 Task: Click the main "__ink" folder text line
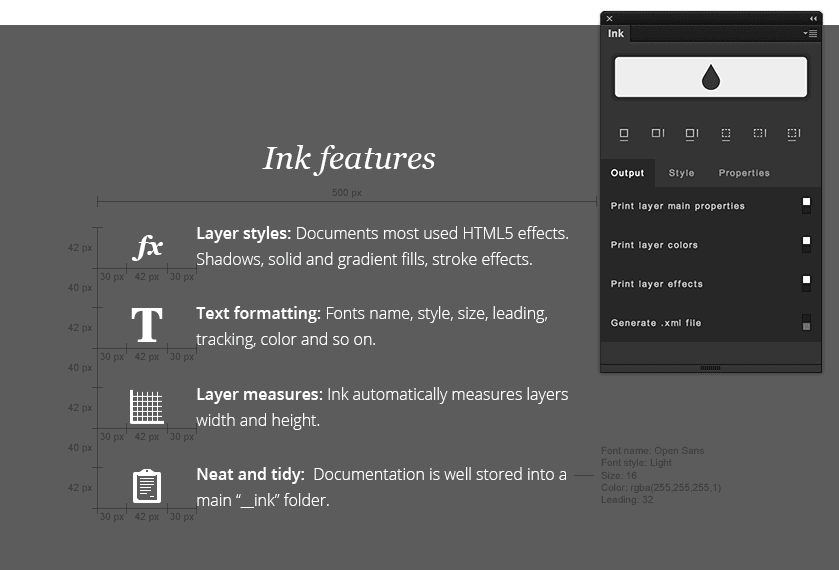point(263,500)
